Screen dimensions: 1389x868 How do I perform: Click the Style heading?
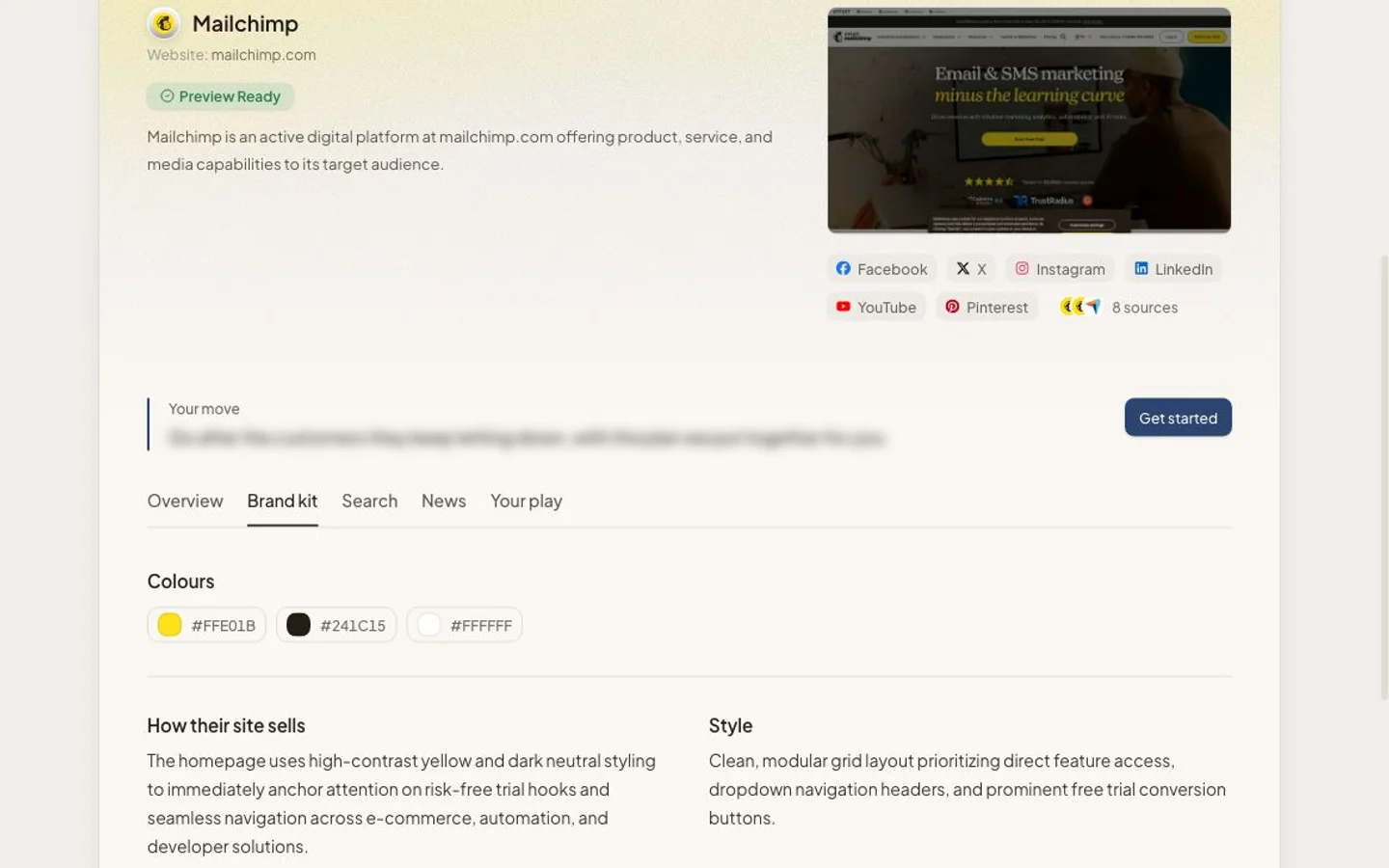pyautogui.click(x=730, y=725)
